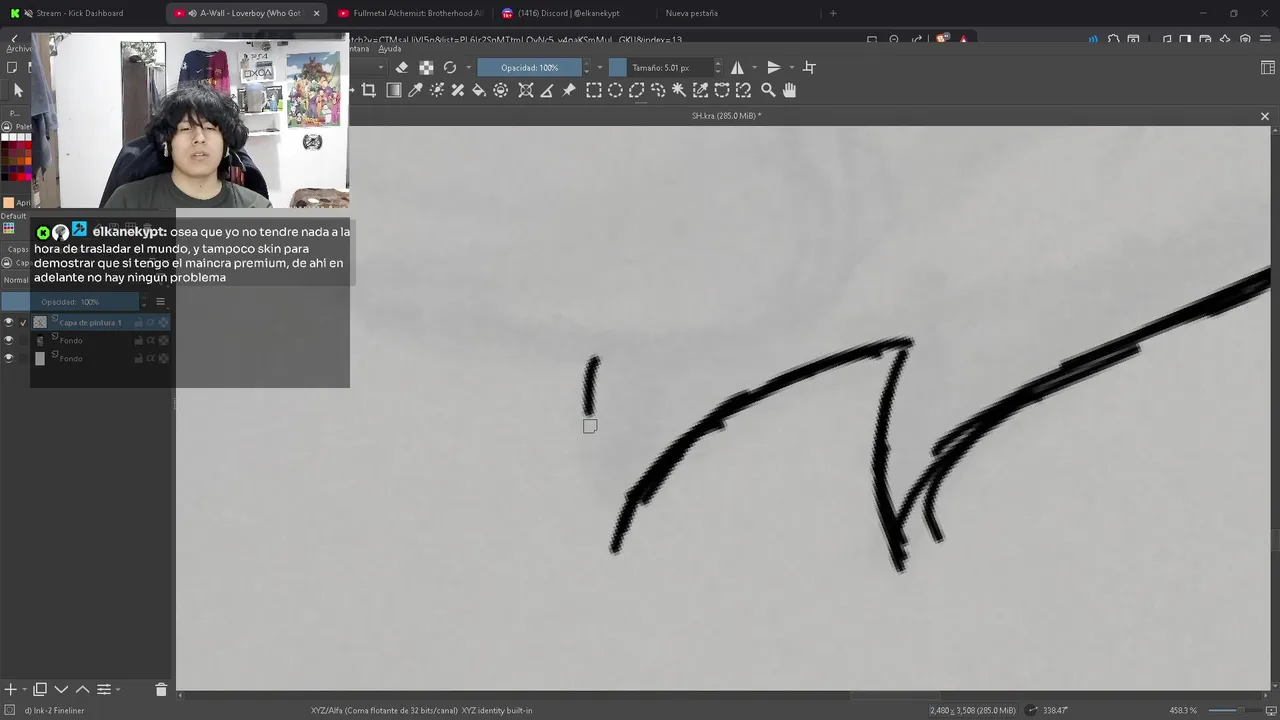1280x720 pixels.
Task: Select the Smart patch tool
Action: pos(458,90)
